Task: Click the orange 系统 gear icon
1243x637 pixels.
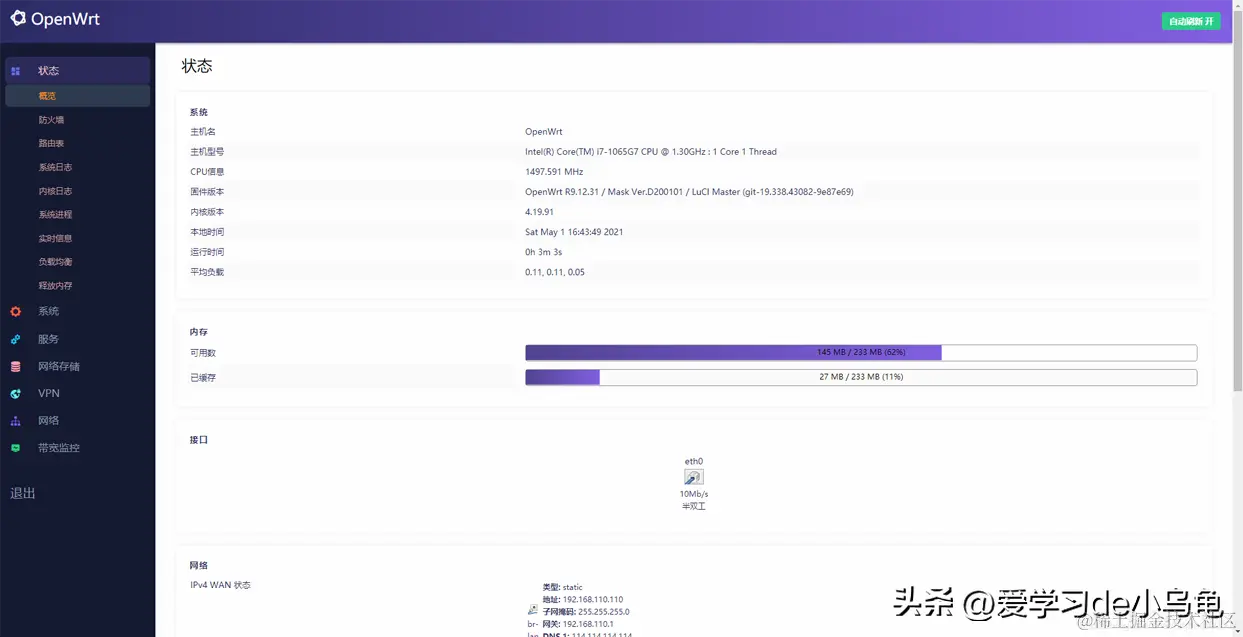Action: 14,311
